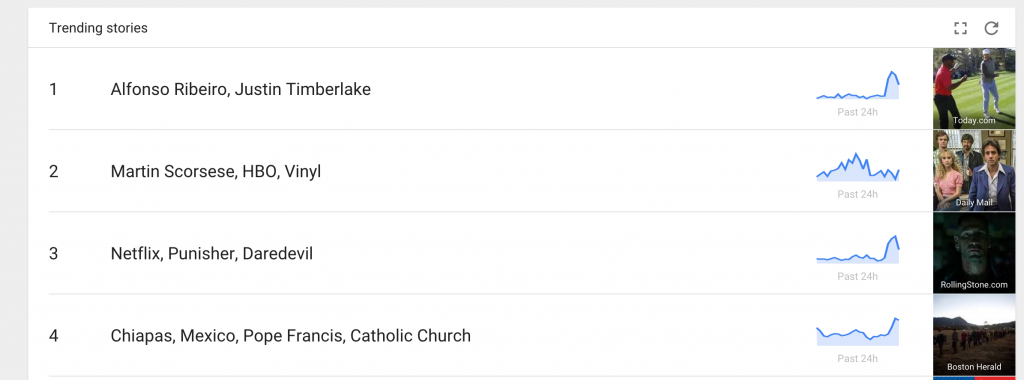Open the Martin Scorsese, HBO, Vinyl story
Image resolution: width=1024 pixels, height=380 pixels.
tap(216, 171)
